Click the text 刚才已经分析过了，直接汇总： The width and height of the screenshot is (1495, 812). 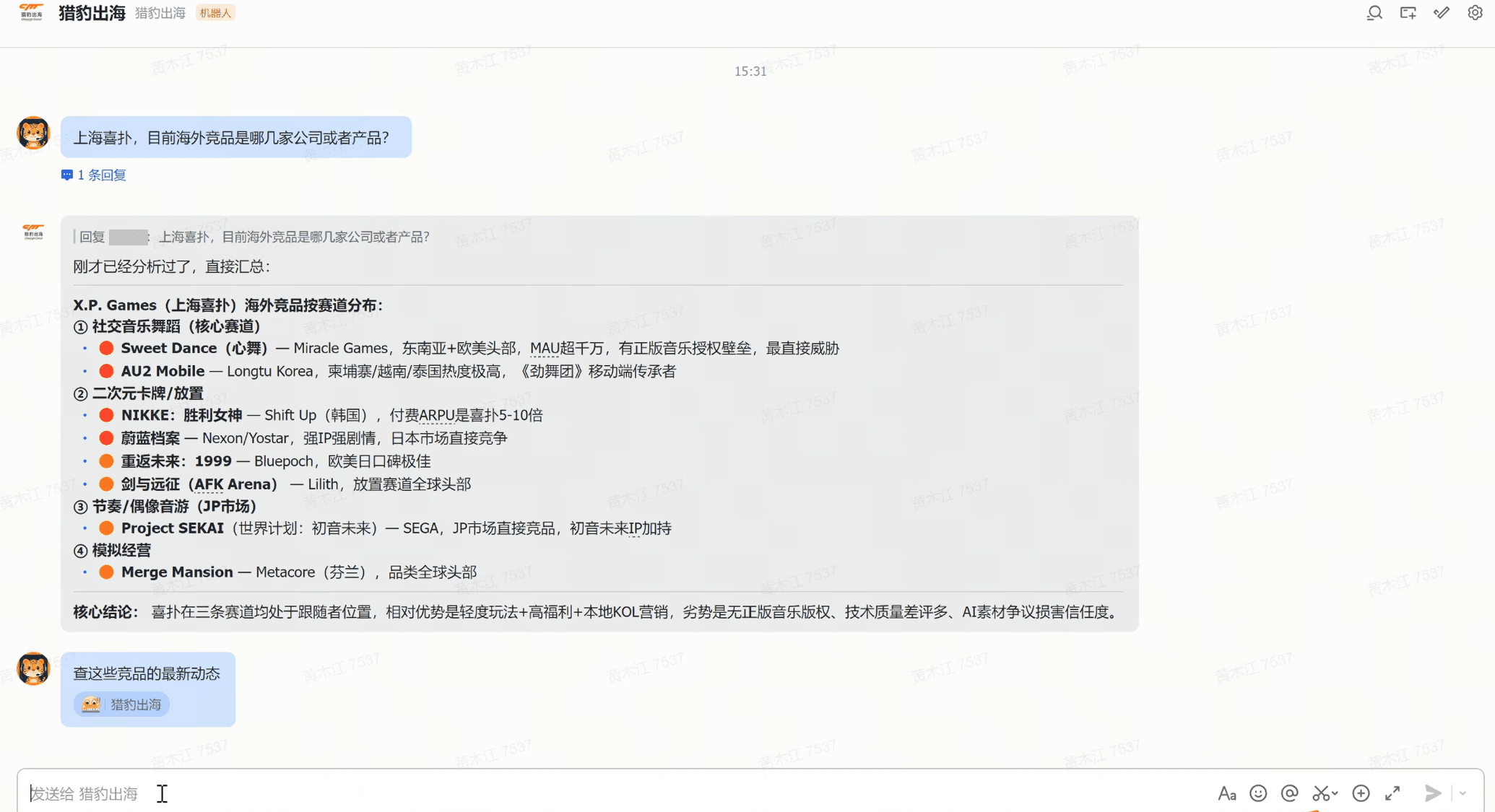tap(172, 266)
